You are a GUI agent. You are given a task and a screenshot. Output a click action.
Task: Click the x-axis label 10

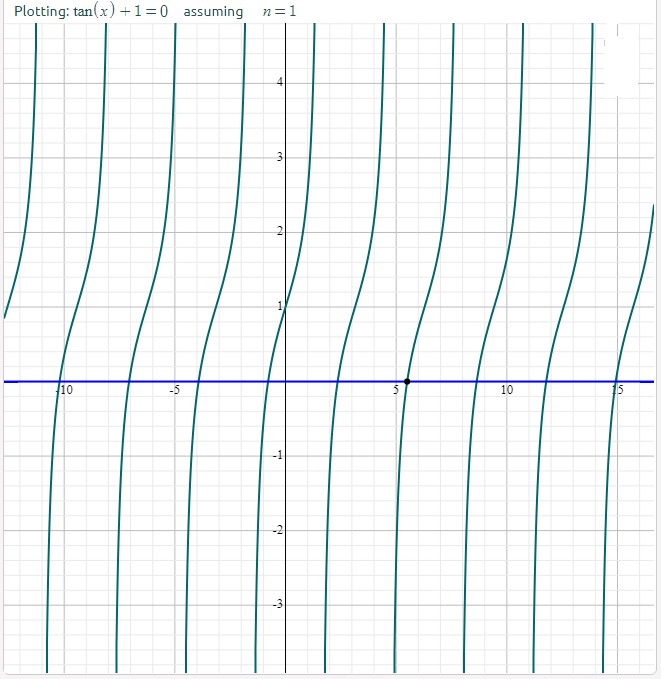point(506,390)
